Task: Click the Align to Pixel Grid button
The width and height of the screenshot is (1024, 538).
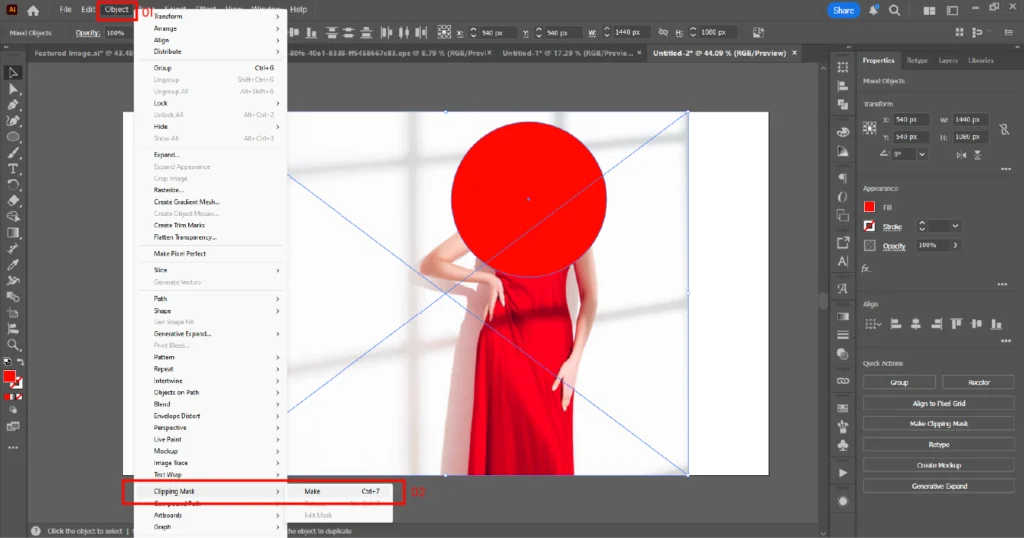Action: tap(938, 404)
